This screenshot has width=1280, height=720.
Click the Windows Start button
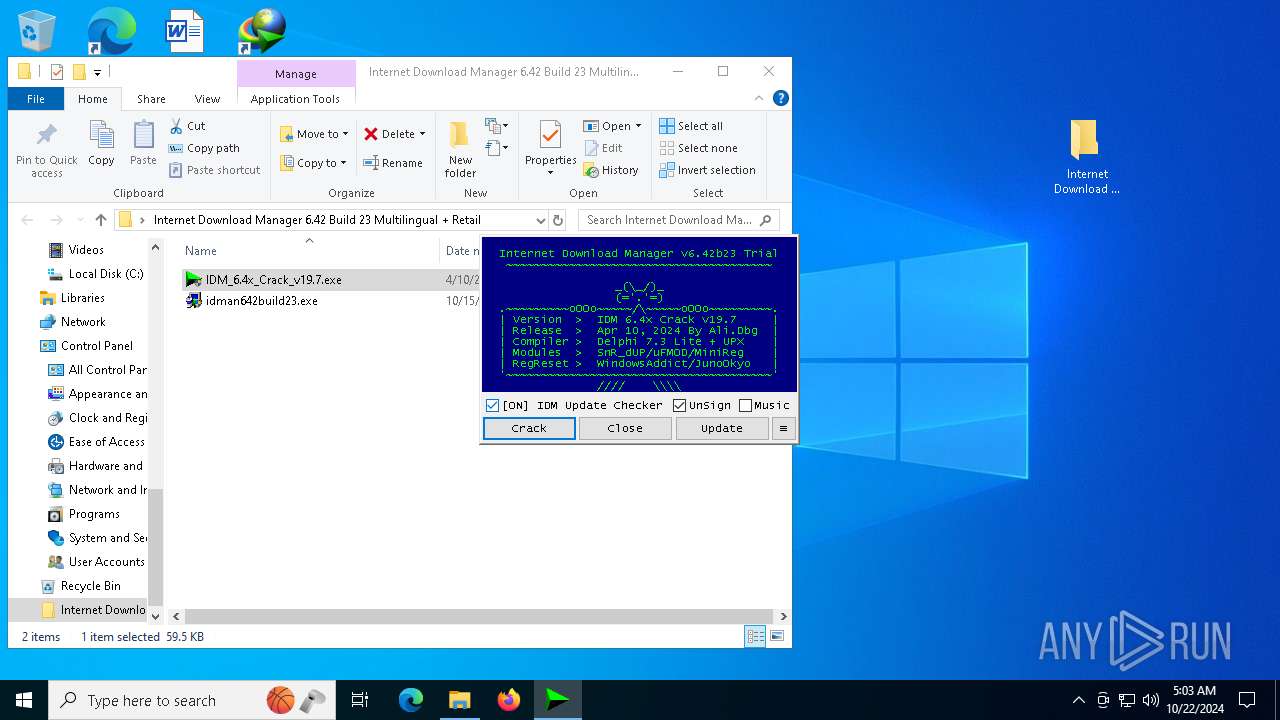23,700
